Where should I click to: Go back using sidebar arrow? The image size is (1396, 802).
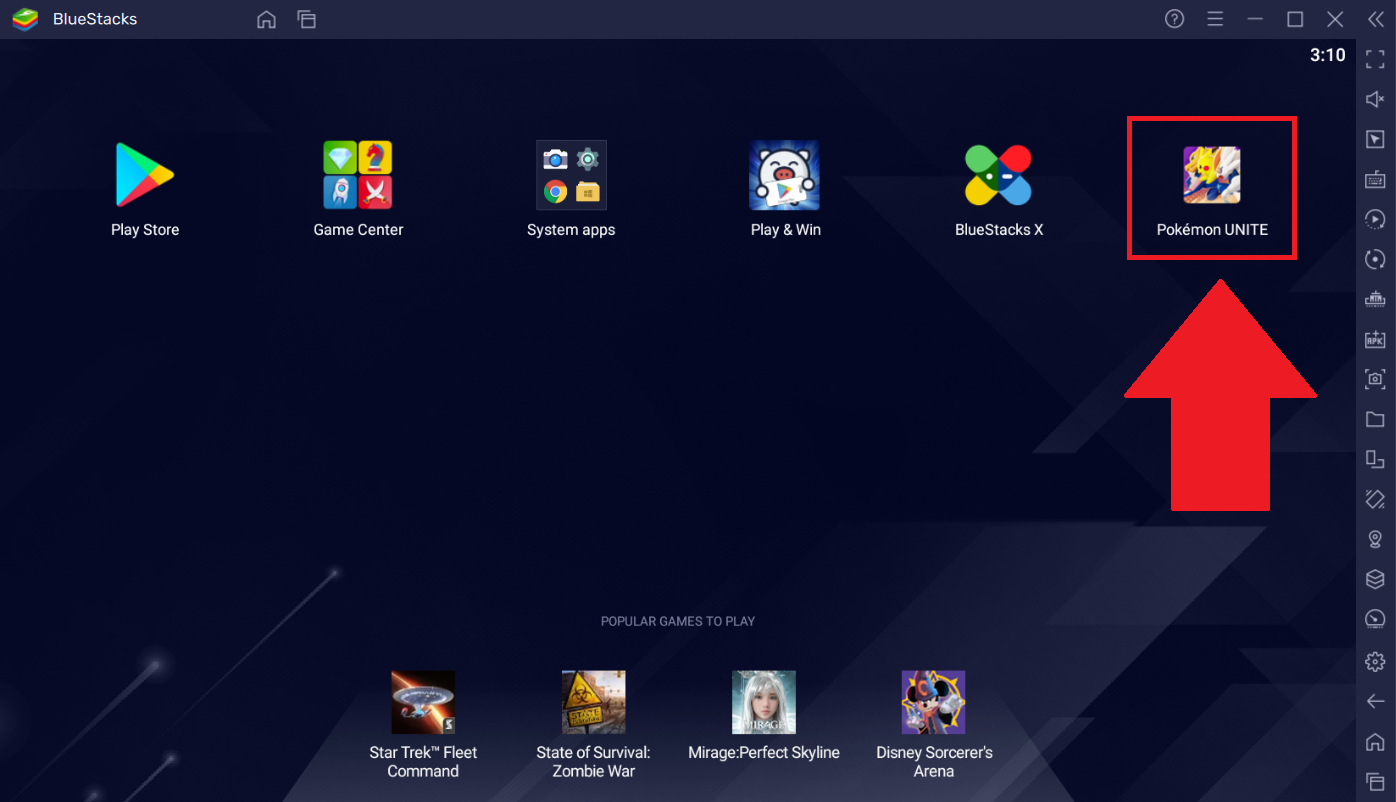[x=1375, y=701]
